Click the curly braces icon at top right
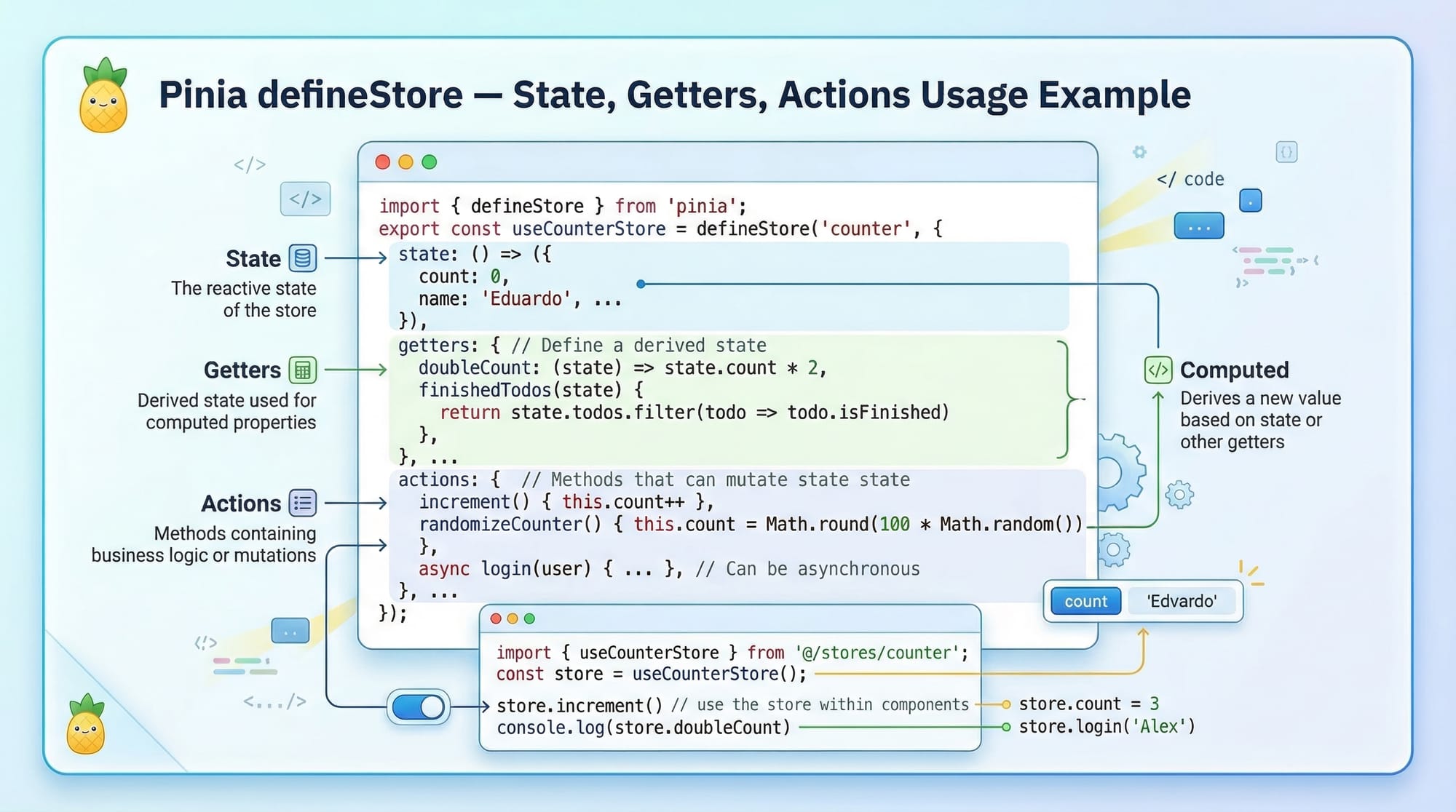Image resolution: width=1456 pixels, height=812 pixels. coord(1286,152)
